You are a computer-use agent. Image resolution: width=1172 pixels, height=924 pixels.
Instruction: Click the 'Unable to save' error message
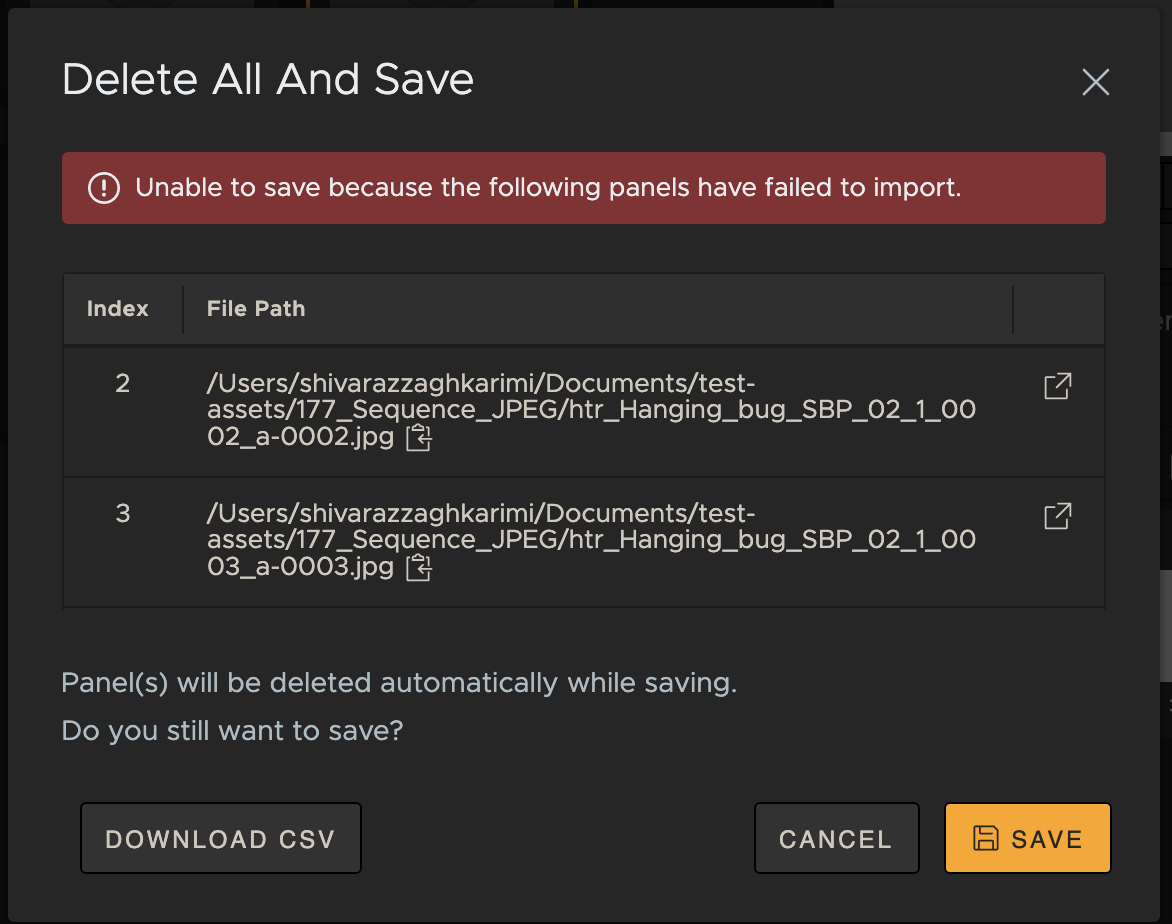click(x=548, y=188)
